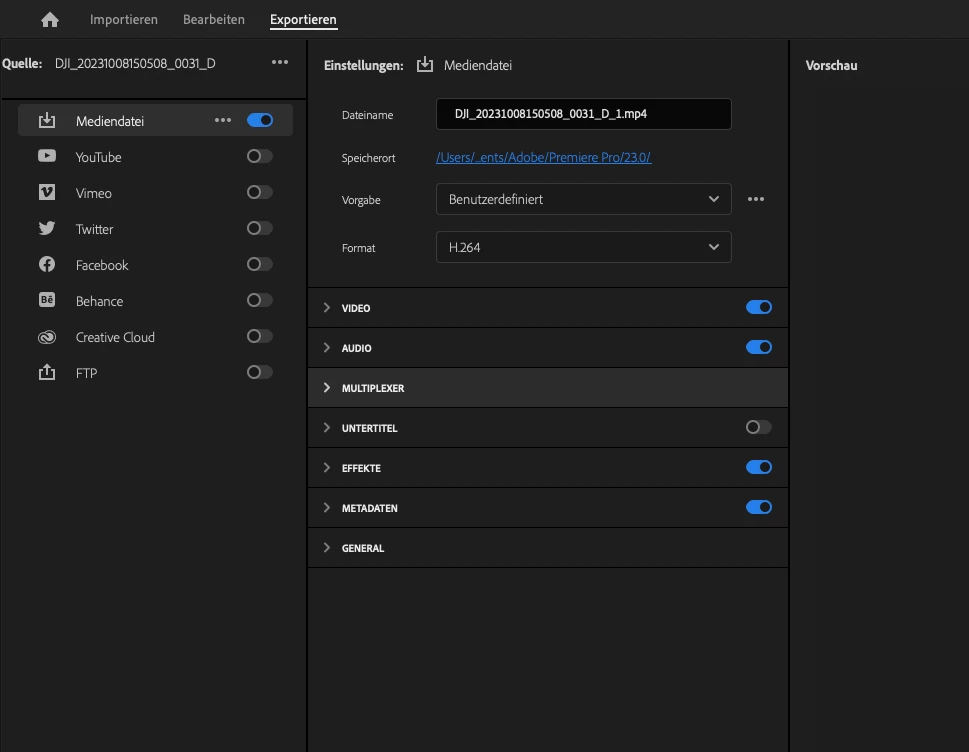Click the METADATEN section title
This screenshot has width=969, height=752.
[x=370, y=508]
